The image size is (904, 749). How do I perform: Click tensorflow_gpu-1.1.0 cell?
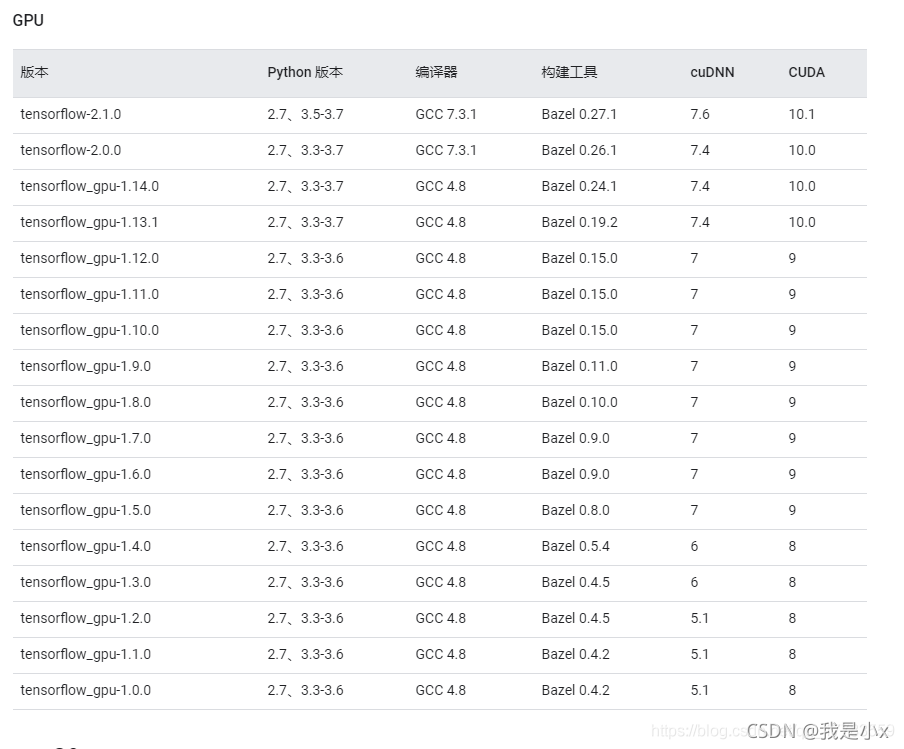click(85, 654)
